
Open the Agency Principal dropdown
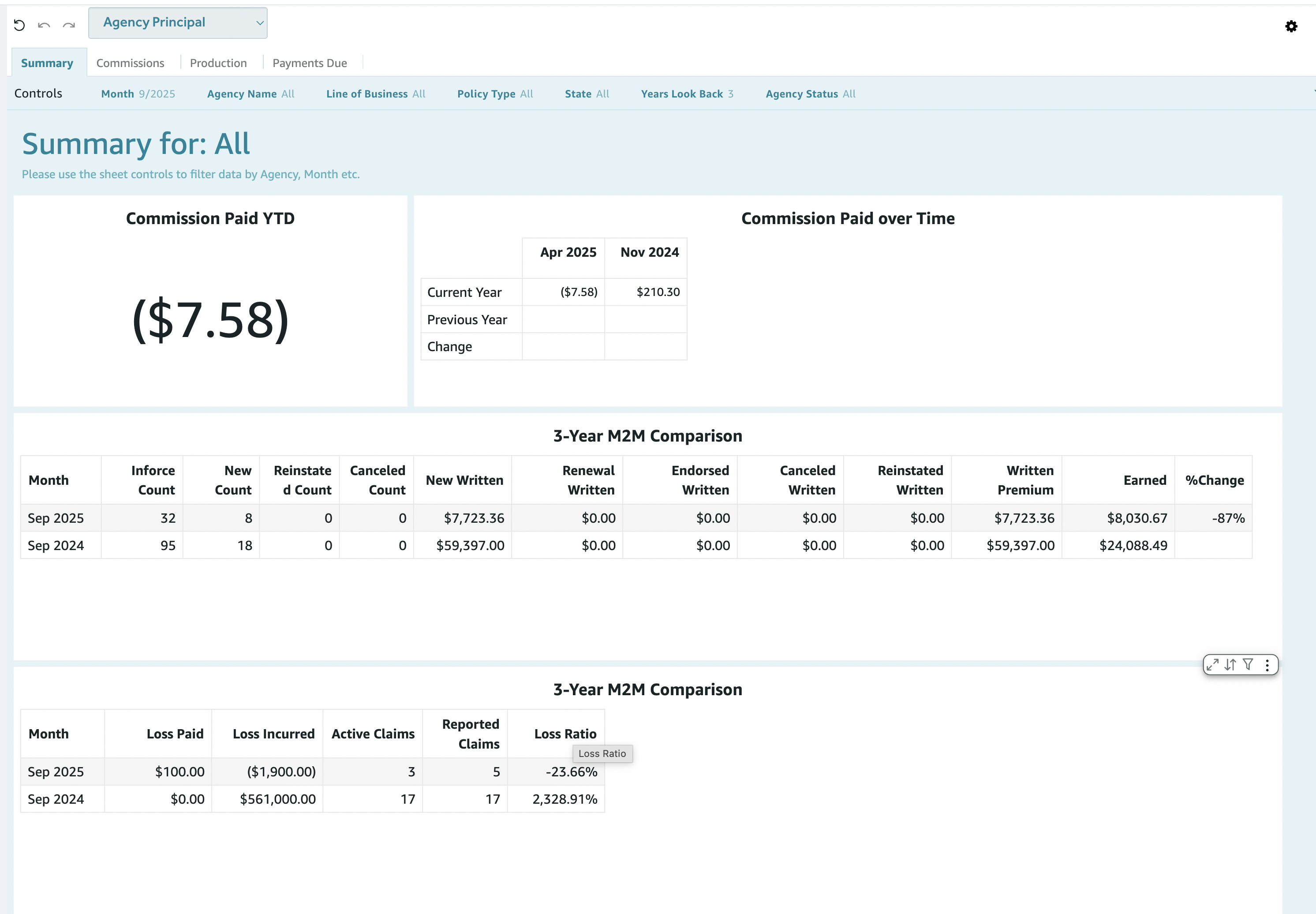coord(178,23)
